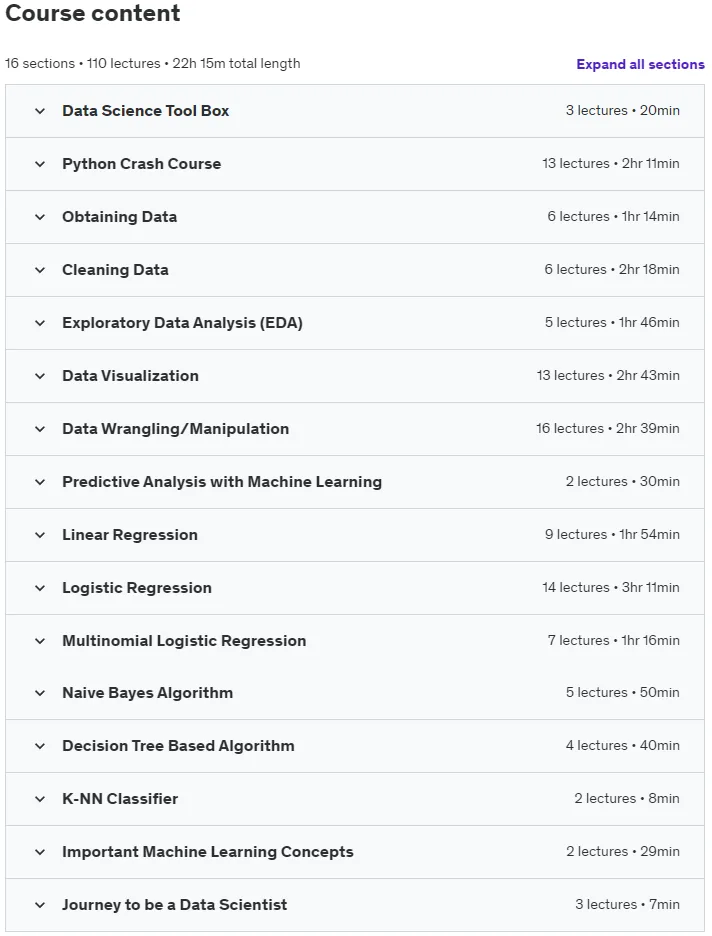This screenshot has width=712, height=936.
Task: Expand Naive Bayes Algorithm chevron
Action: [x=40, y=693]
